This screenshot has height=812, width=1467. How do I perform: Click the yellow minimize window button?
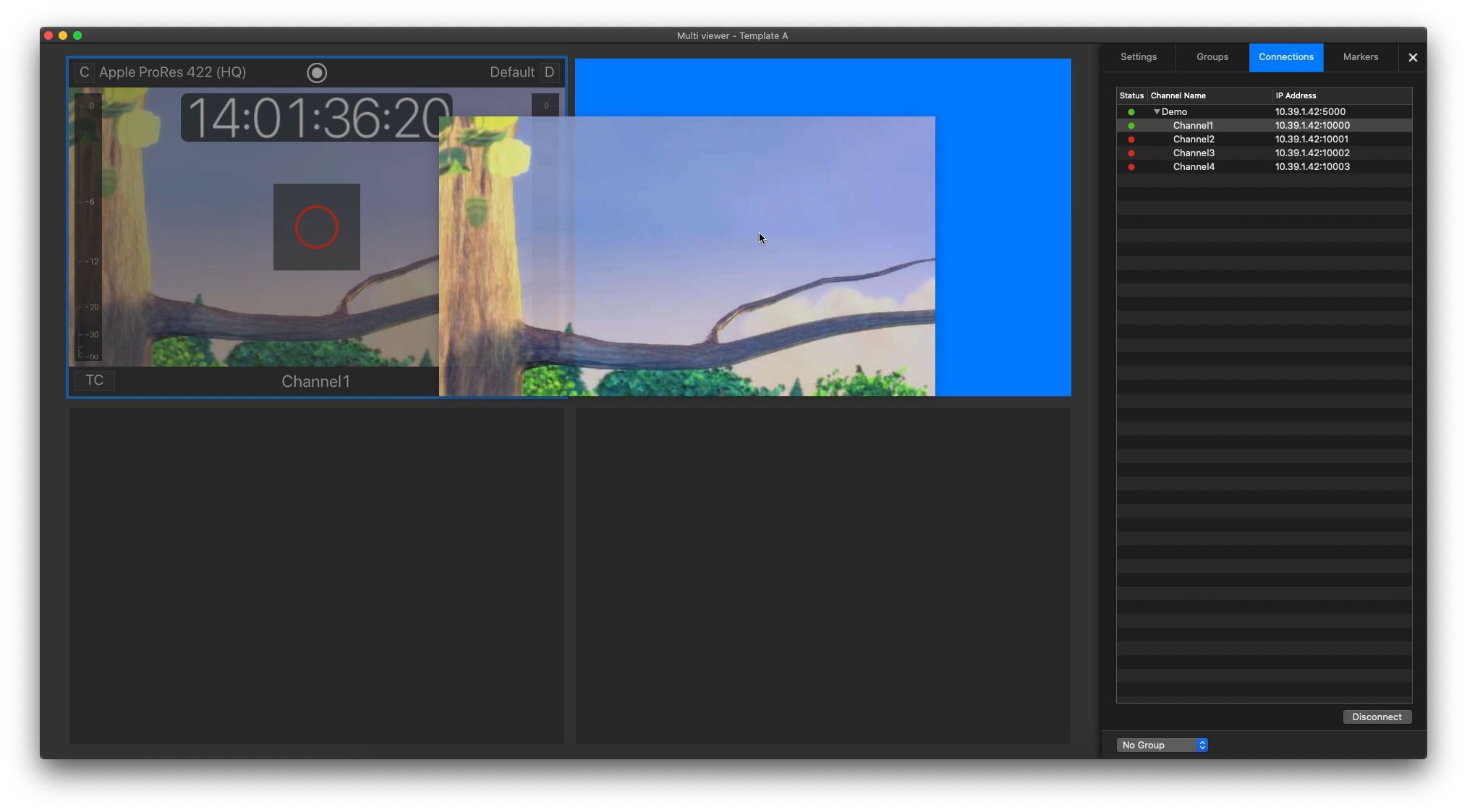[x=63, y=35]
